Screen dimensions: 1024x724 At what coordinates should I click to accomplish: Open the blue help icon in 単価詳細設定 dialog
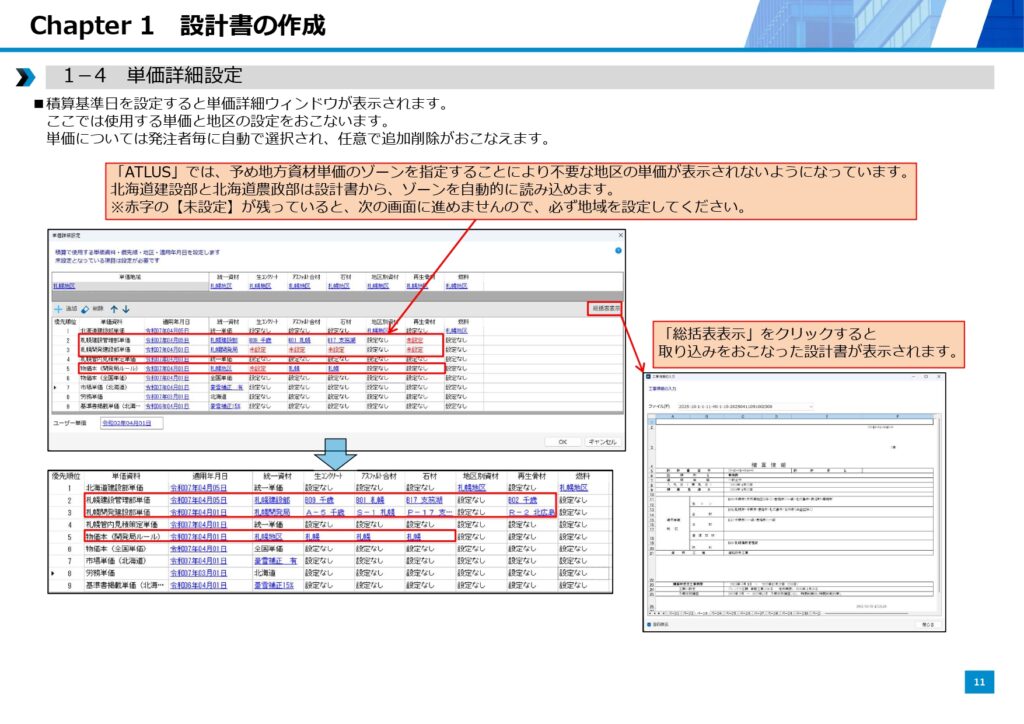click(x=618, y=250)
